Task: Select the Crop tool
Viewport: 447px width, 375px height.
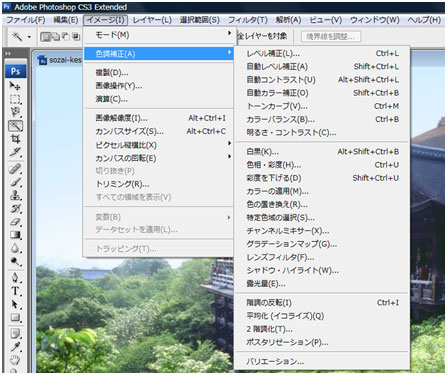Action: [x=15, y=139]
